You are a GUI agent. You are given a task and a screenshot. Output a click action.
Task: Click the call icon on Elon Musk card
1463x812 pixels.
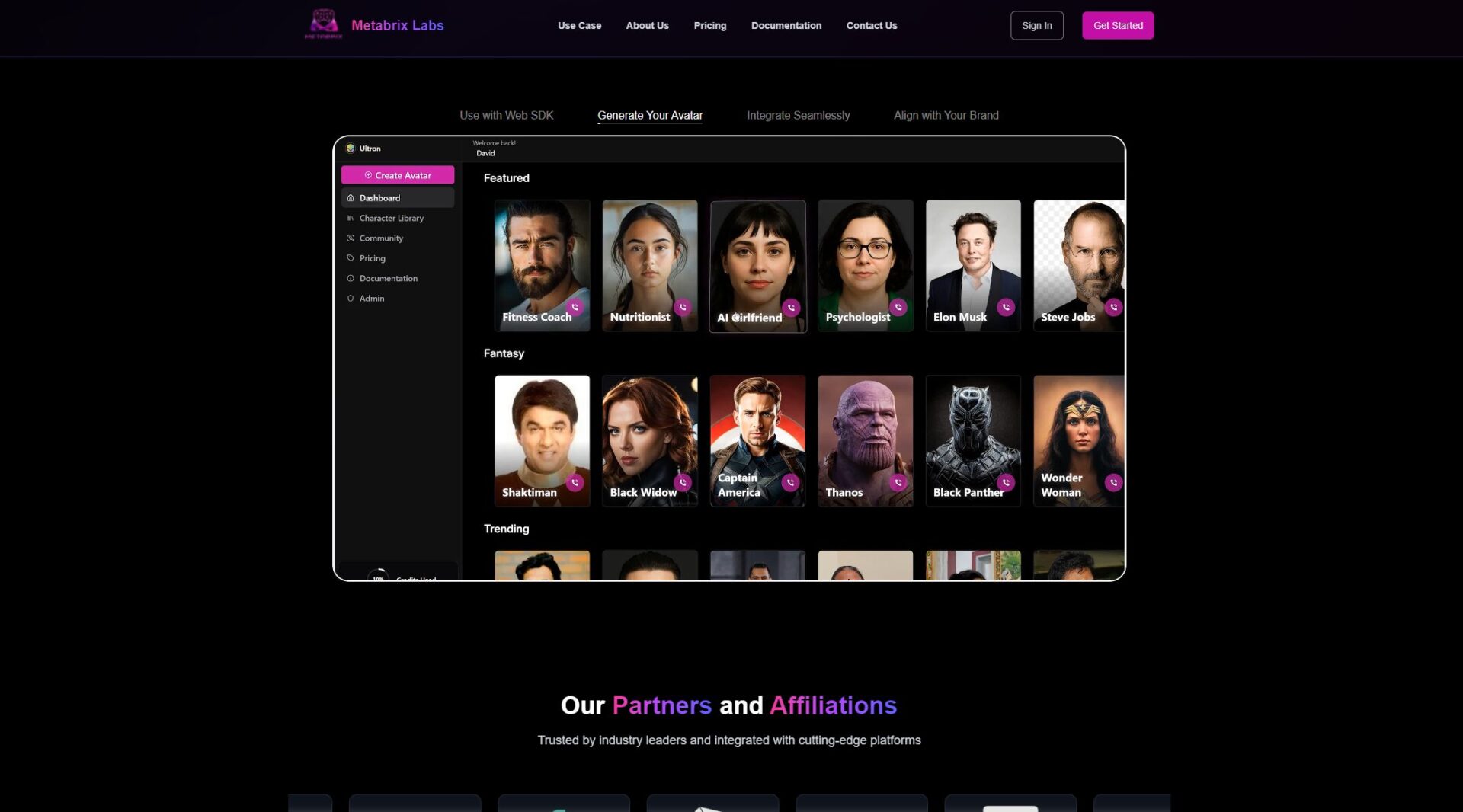click(1006, 307)
